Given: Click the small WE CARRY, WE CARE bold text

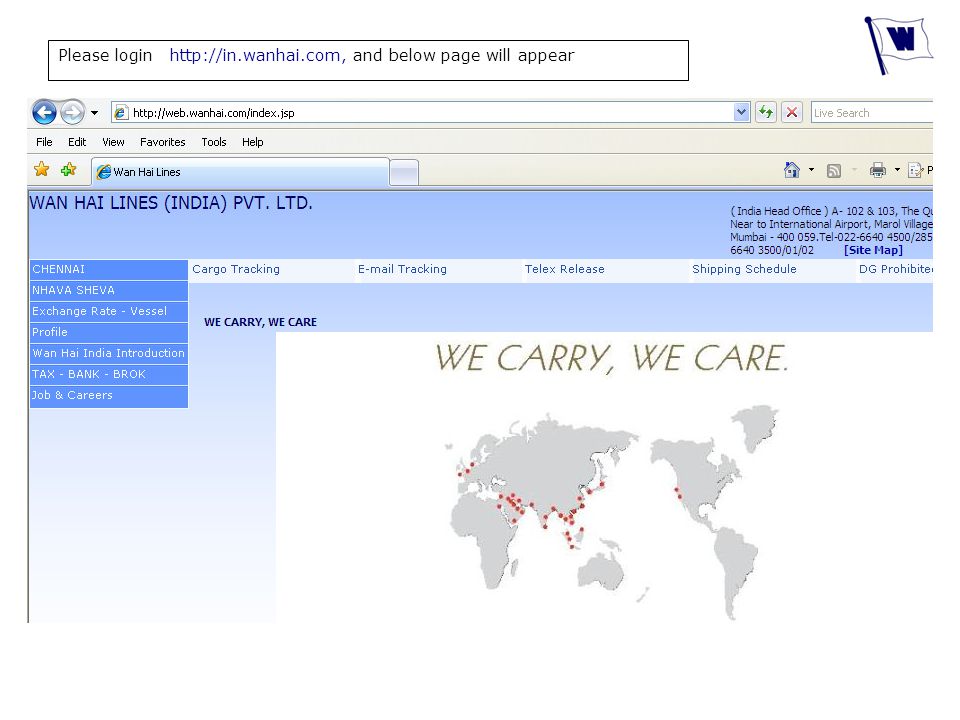Looking at the screenshot, I should (x=260, y=322).
